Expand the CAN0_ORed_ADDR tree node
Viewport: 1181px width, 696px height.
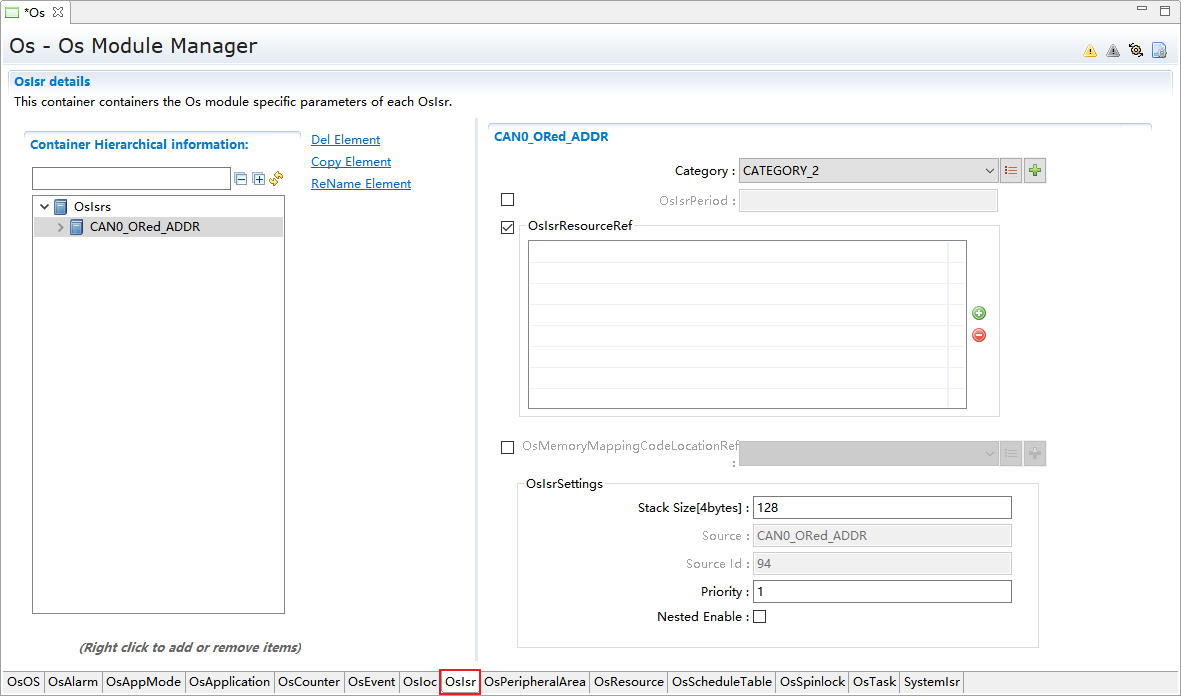coord(60,228)
